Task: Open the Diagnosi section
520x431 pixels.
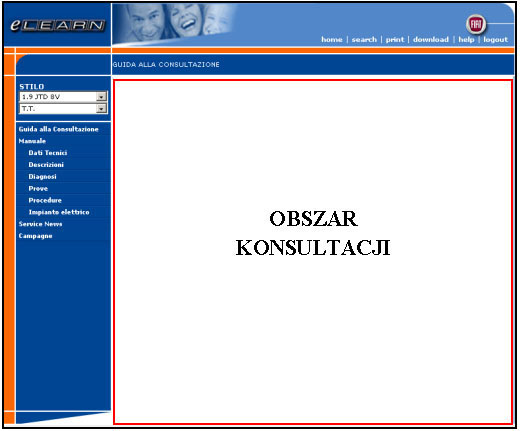Action: point(42,177)
